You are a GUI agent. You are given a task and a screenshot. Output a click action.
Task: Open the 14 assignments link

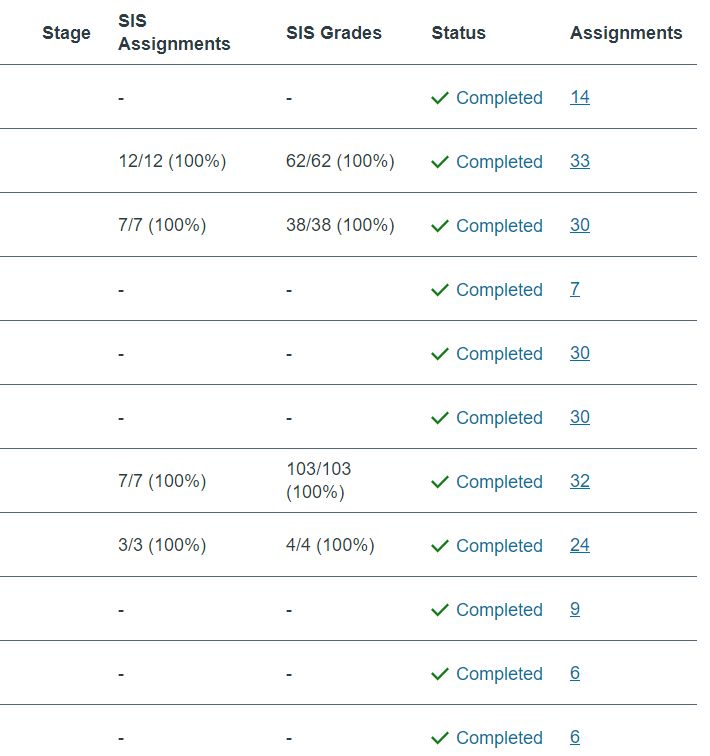click(580, 98)
